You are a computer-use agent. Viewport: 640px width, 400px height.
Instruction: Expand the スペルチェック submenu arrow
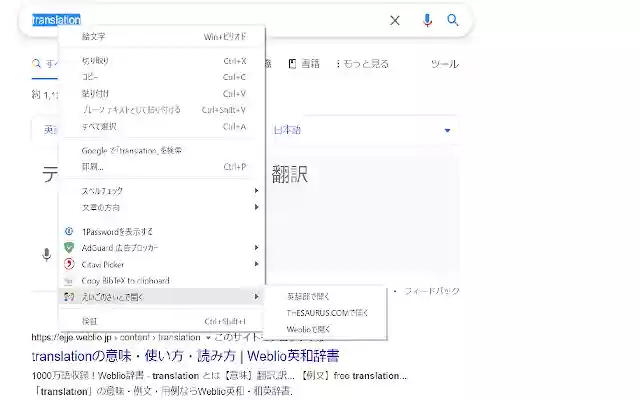point(256,191)
